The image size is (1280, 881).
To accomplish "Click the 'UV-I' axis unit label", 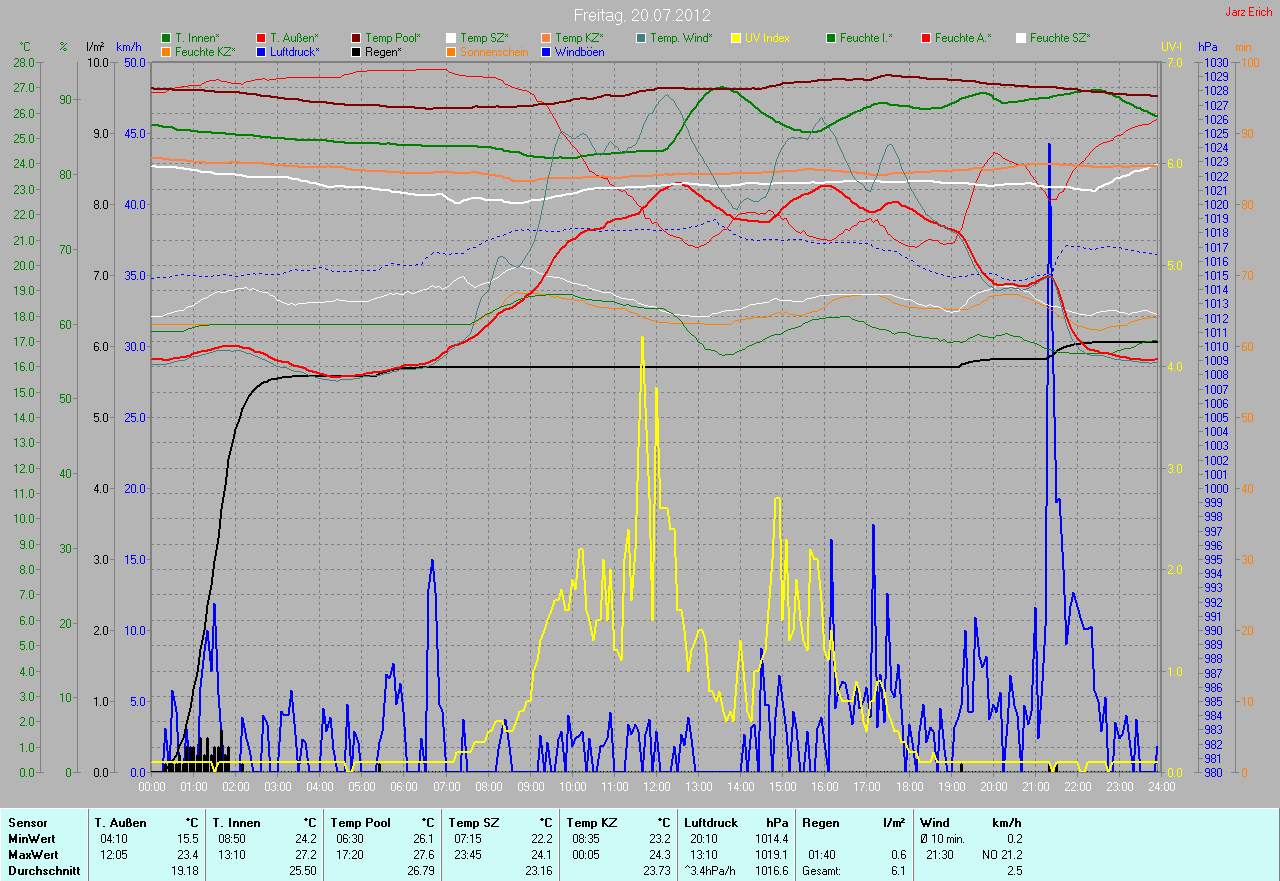I will [1171, 47].
